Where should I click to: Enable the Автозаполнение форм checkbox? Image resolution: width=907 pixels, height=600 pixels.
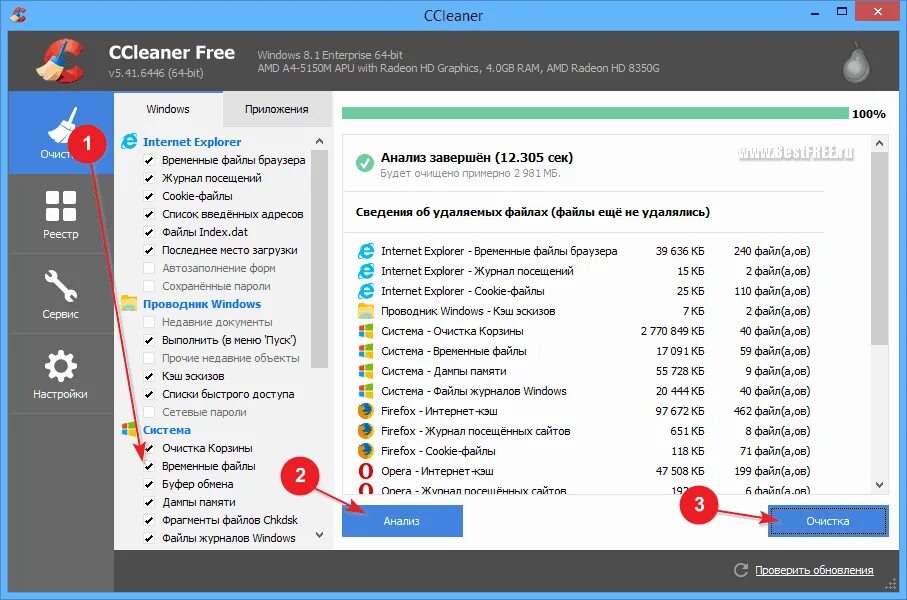(149, 268)
